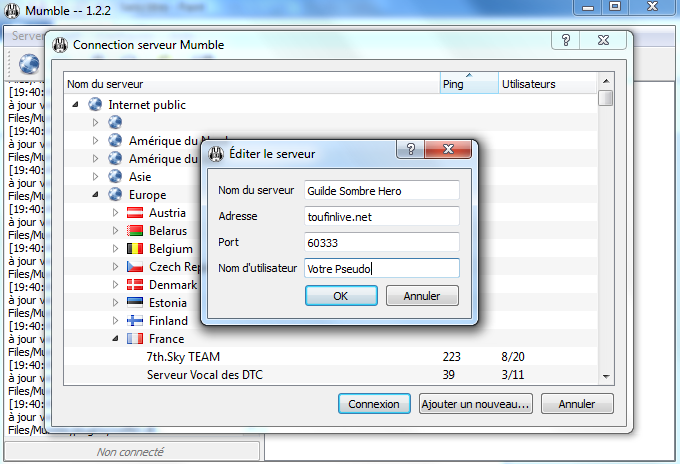Viewport: 680px width, 464px height.
Task: Click unnamed globe icon under Internet public
Action: tap(115, 122)
